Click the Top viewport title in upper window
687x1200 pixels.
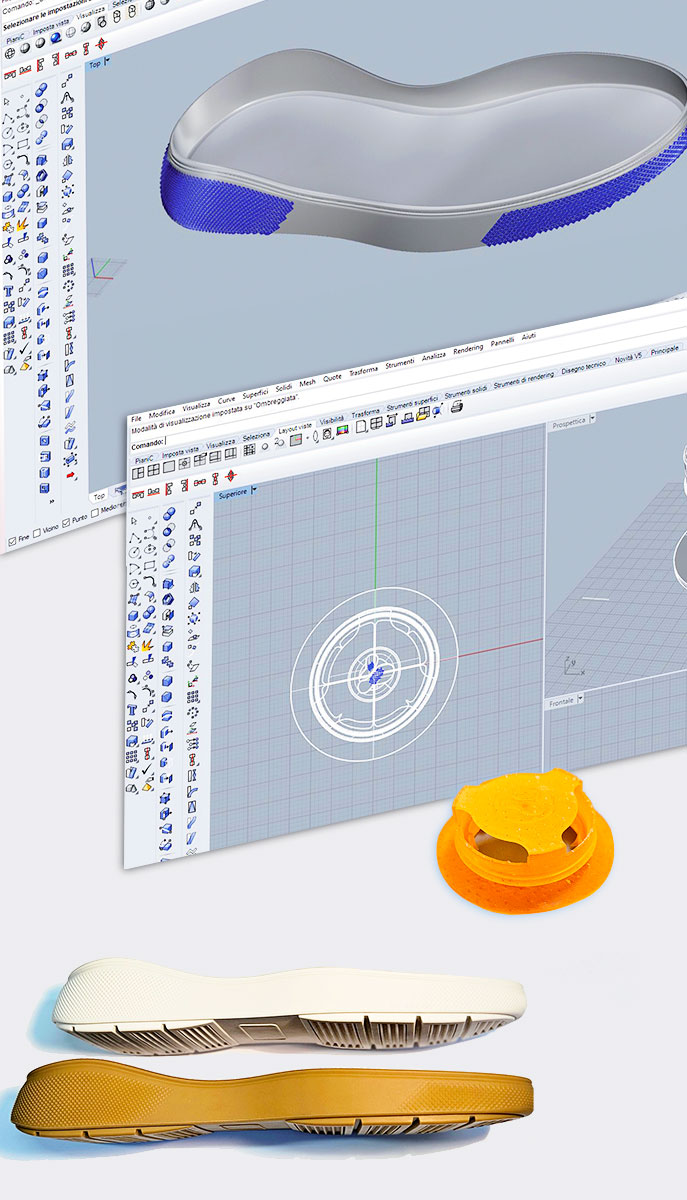click(x=94, y=64)
